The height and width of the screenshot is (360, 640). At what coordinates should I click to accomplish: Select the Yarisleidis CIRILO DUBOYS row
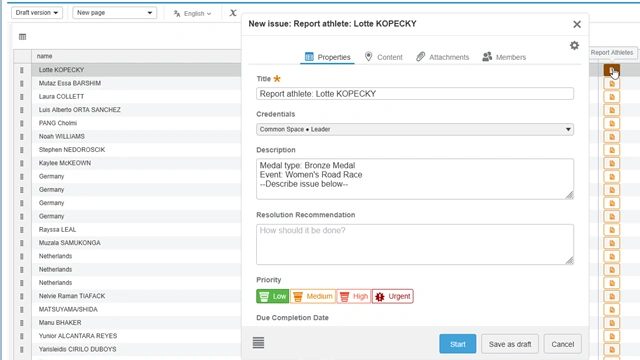(x=136, y=349)
